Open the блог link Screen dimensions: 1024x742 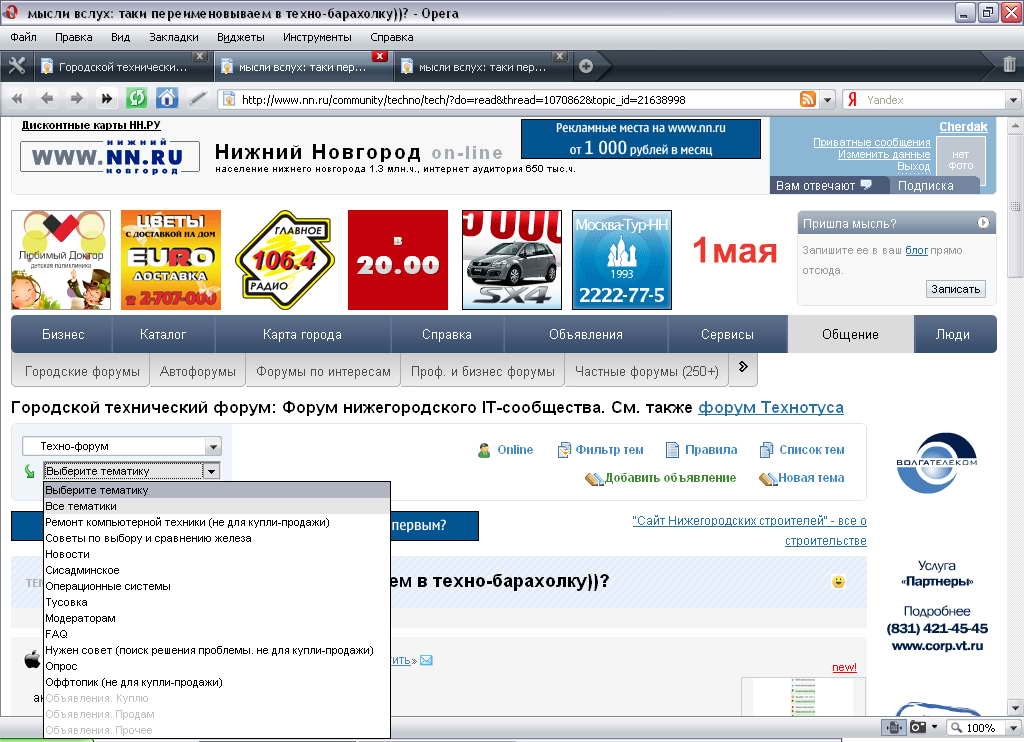(x=916, y=250)
